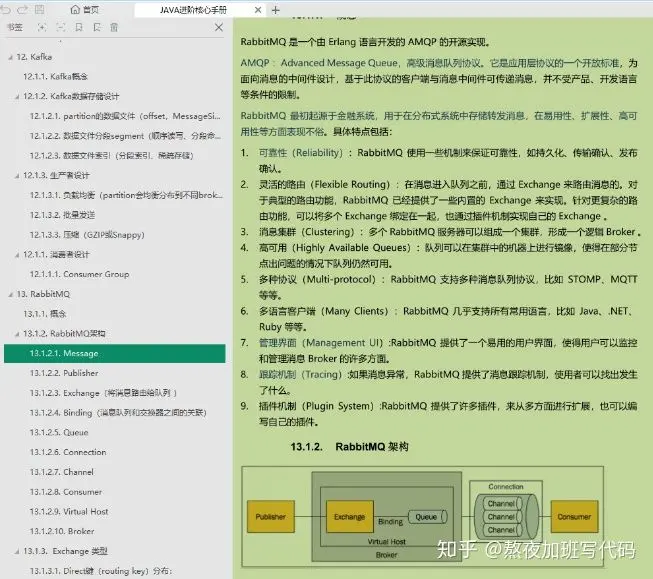
Task: Select 13.1.2.4. Binding bookmark
Action: tap(118, 413)
